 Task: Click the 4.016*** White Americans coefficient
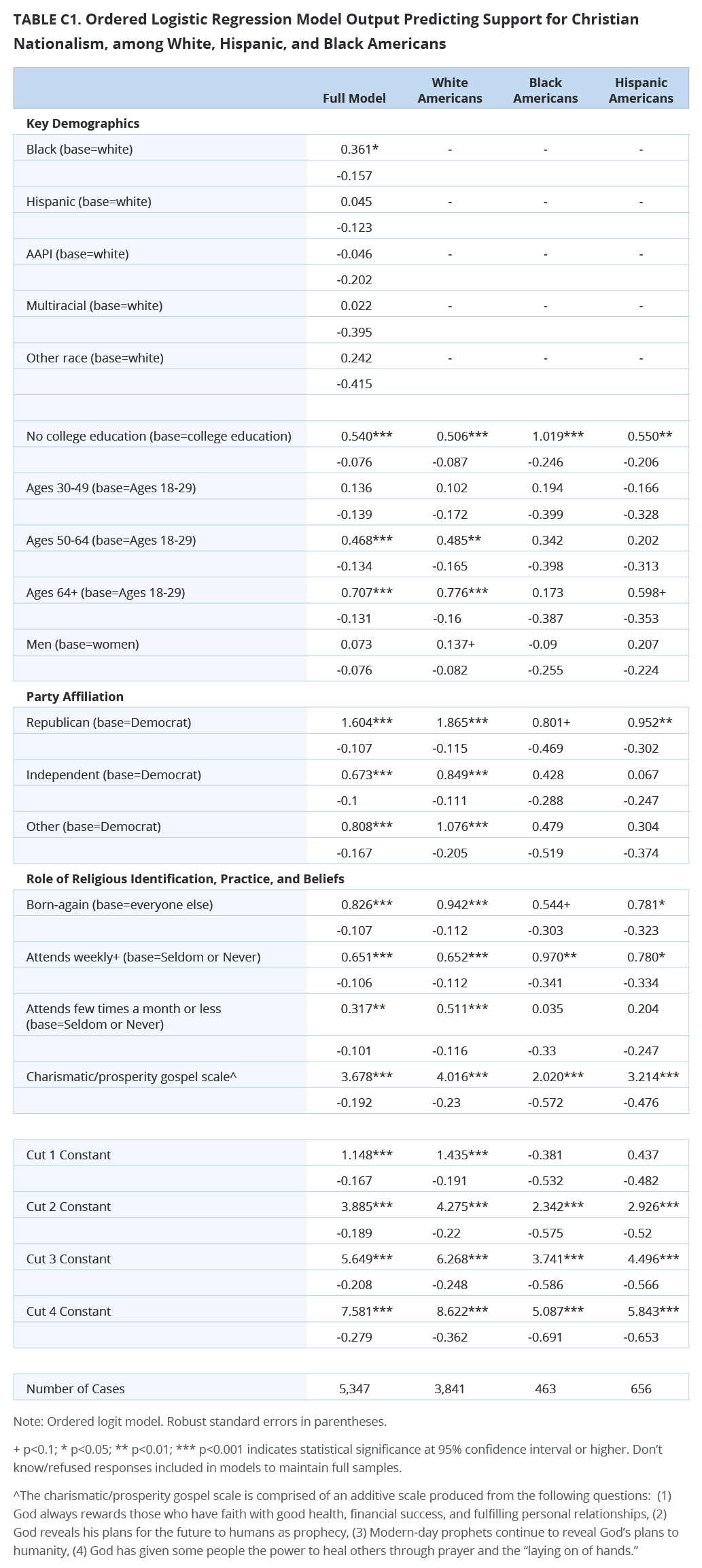tap(462, 1076)
